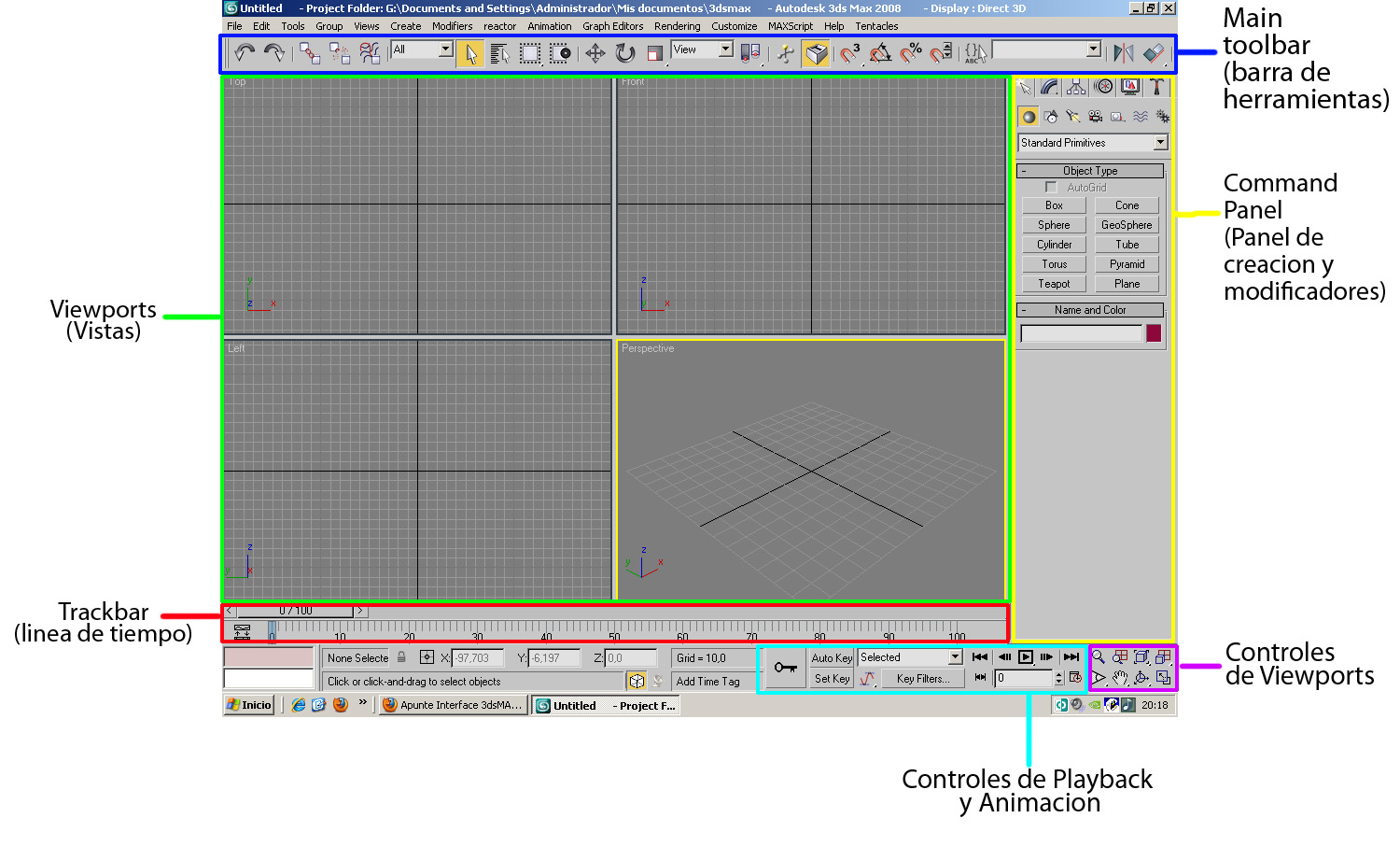
Task: Toggle Keyboard Shortcut Override cube icon
Action: (816, 54)
